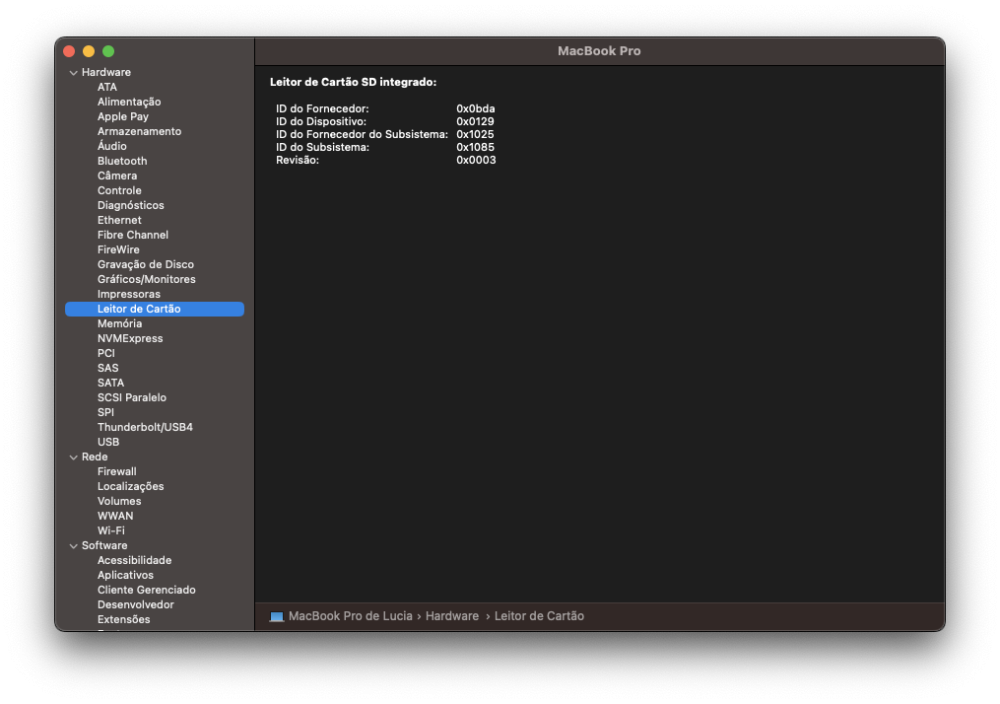Image resolution: width=1000 pixels, height=704 pixels.
Task: Open the SPI entry
Action: point(105,413)
